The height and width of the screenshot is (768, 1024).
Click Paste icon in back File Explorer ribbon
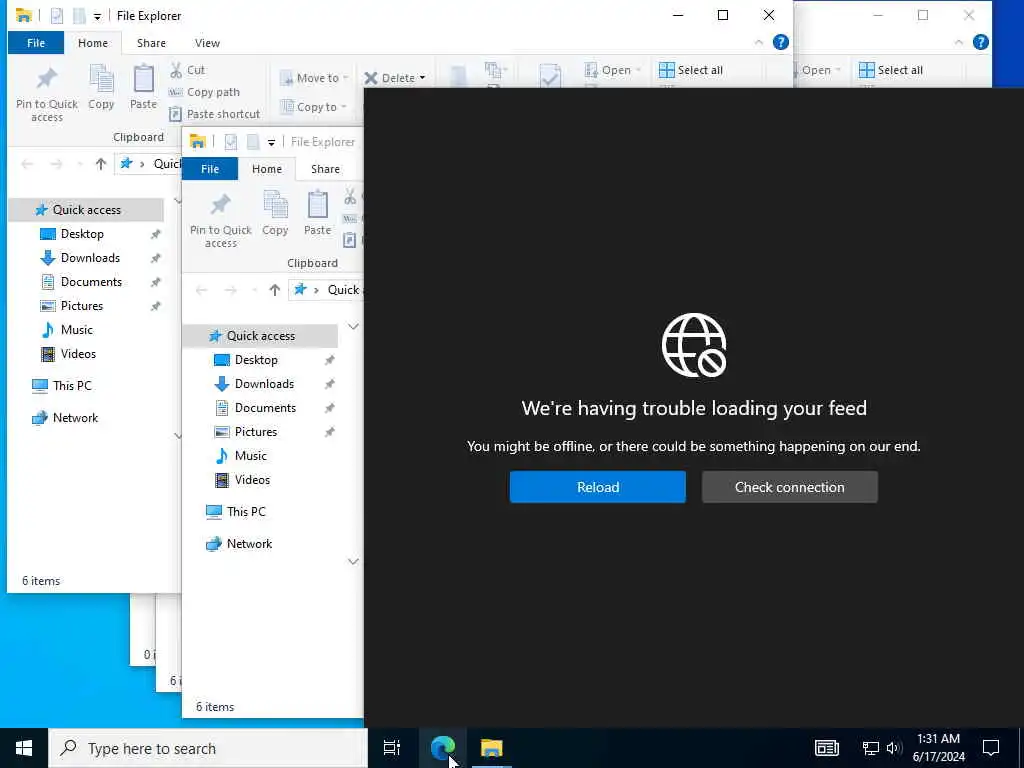[x=143, y=87]
